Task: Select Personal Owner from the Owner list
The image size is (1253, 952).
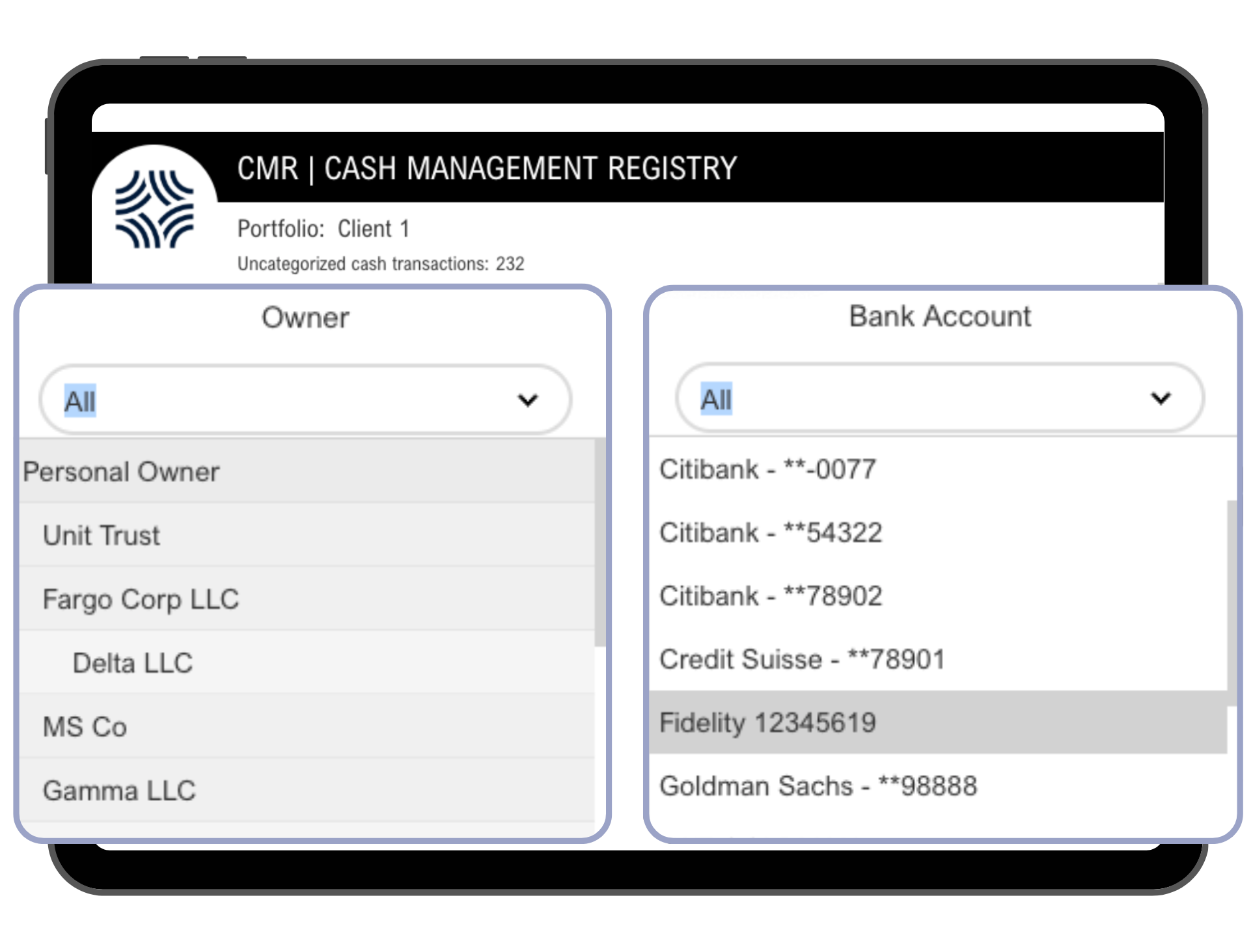Action: (121, 472)
